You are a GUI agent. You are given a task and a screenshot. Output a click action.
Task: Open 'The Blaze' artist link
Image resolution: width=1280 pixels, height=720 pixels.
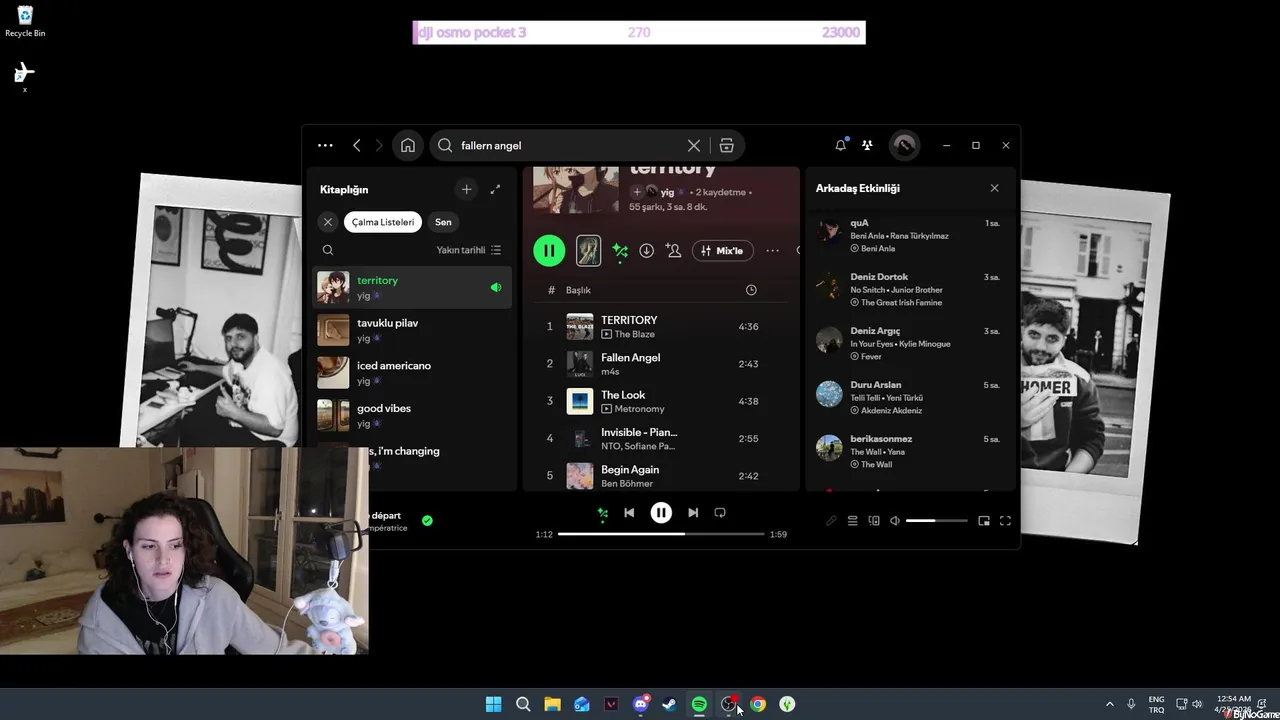[x=635, y=334]
